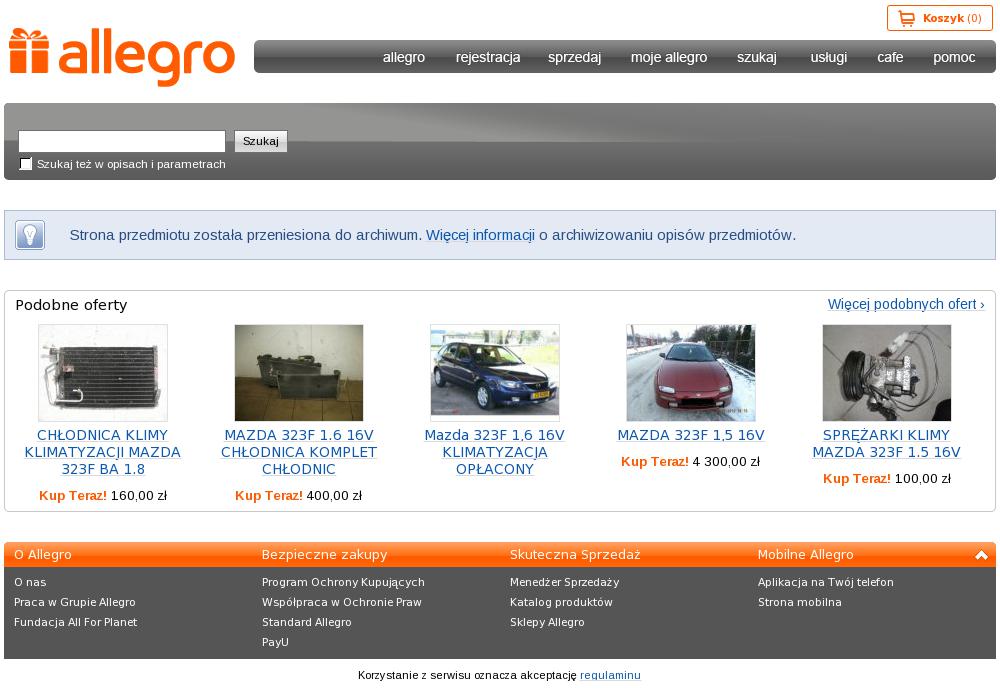
Task: Click the 'Mobilne Allegro' footer heading
Action: pyautogui.click(x=805, y=555)
